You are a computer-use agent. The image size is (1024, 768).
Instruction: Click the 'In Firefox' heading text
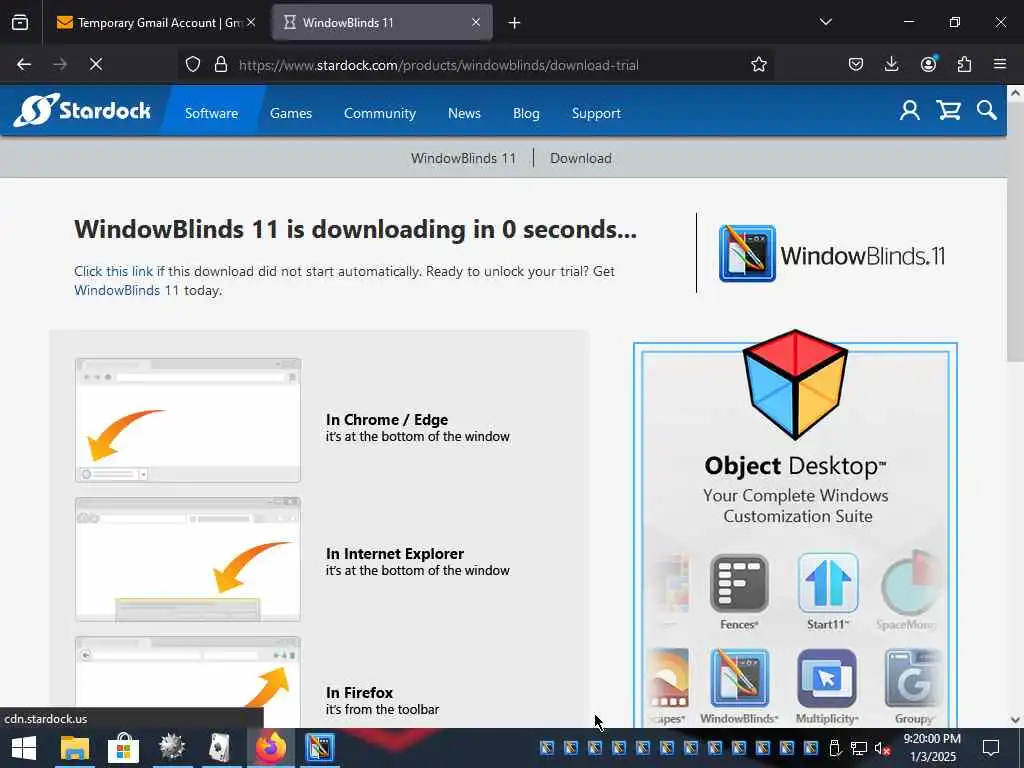[359, 692]
